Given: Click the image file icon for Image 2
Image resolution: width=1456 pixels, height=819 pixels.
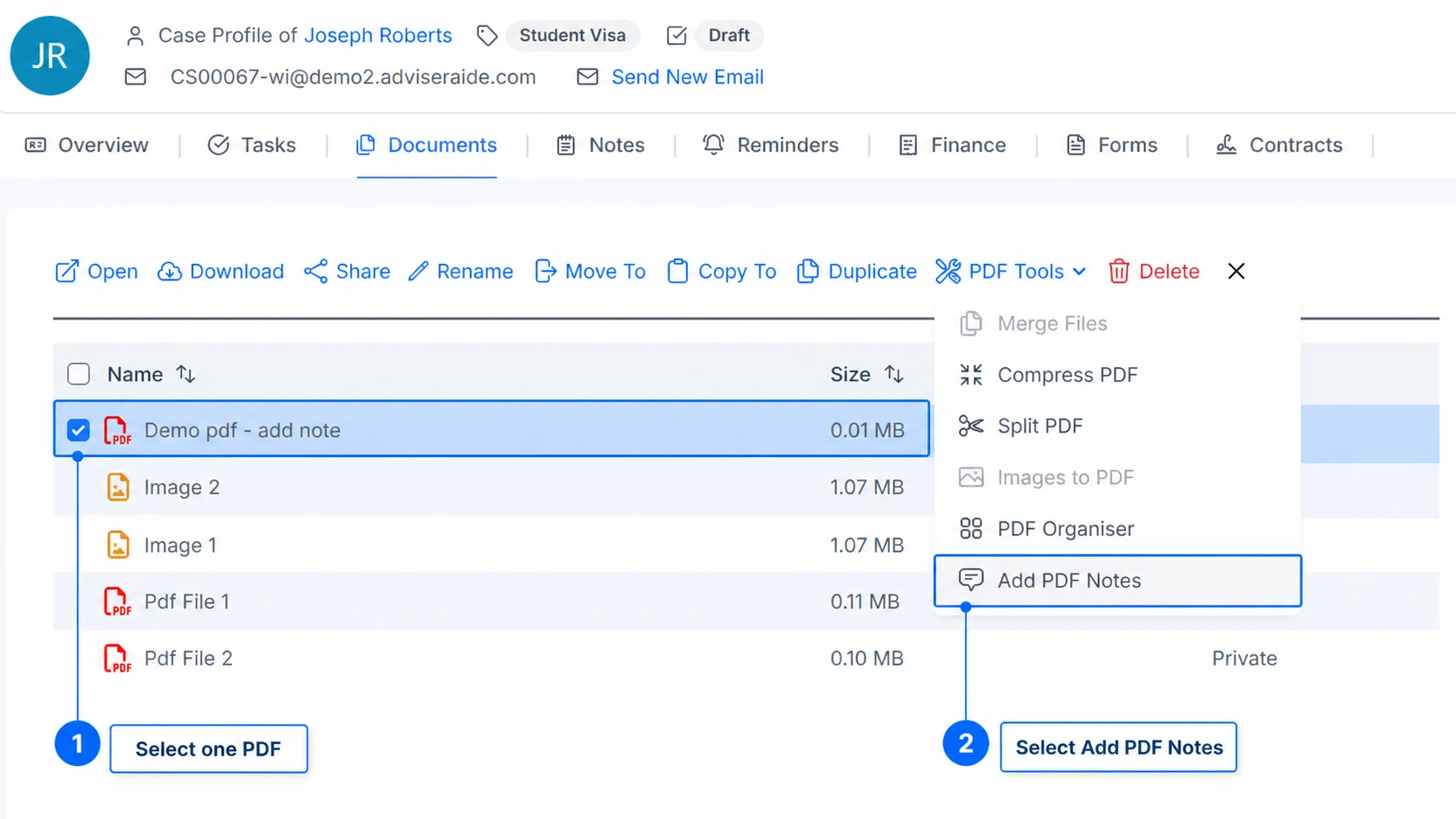Looking at the screenshot, I should click(118, 487).
